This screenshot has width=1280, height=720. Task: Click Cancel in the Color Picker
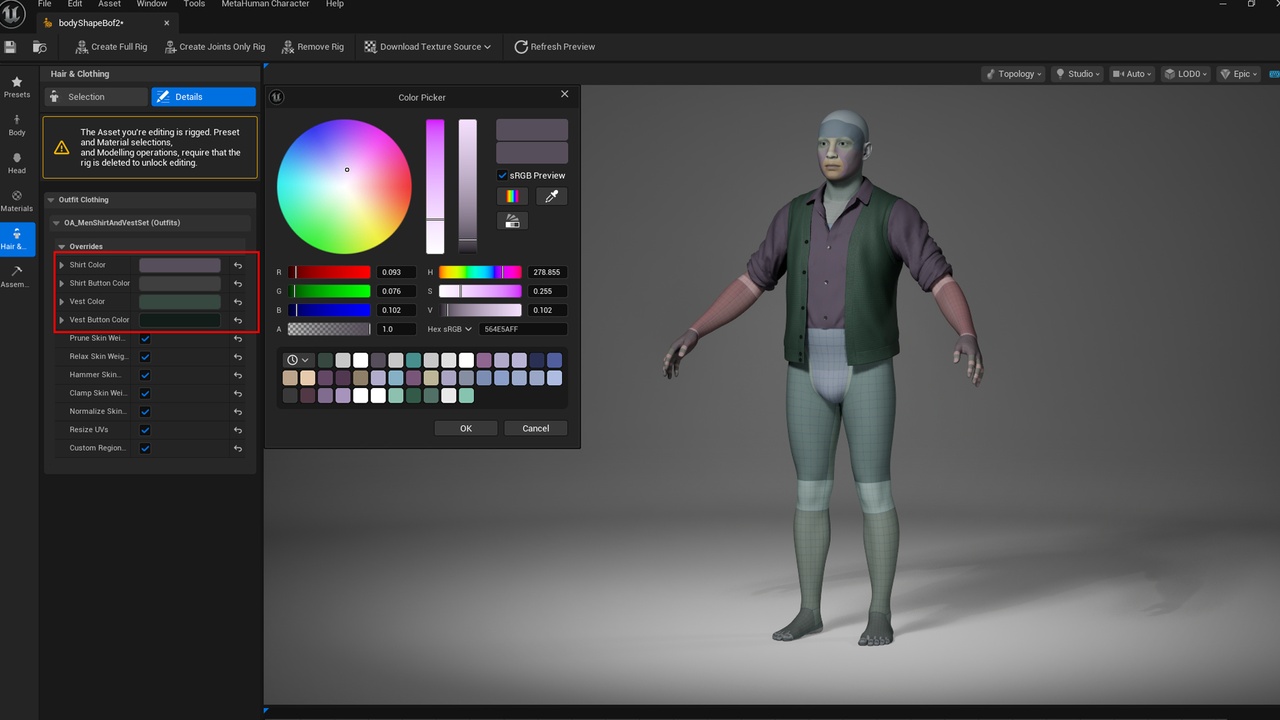click(536, 428)
